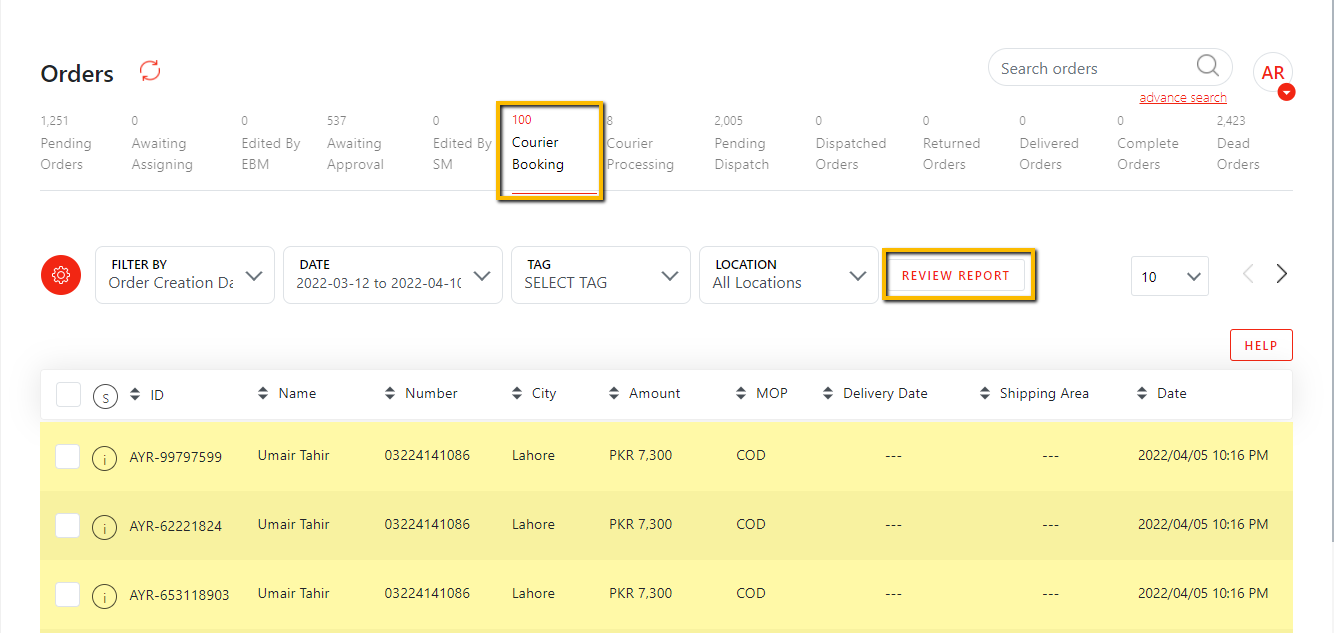Click the circled S column icon
This screenshot has width=1334, height=633.
point(105,396)
